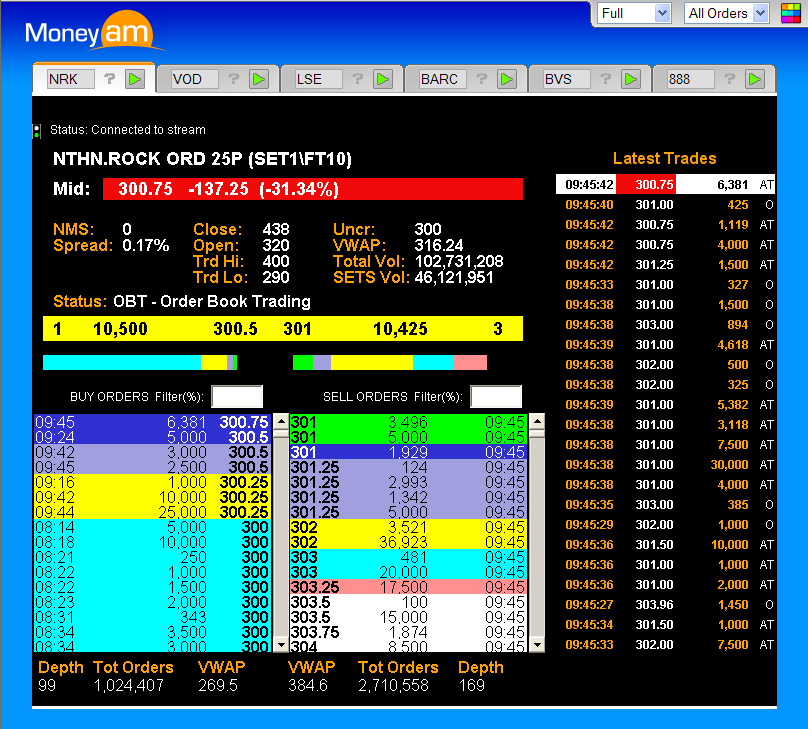This screenshot has width=808, height=729.
Task: Select buy order 08:31 for 343 shares
Action: coord(152,617)
